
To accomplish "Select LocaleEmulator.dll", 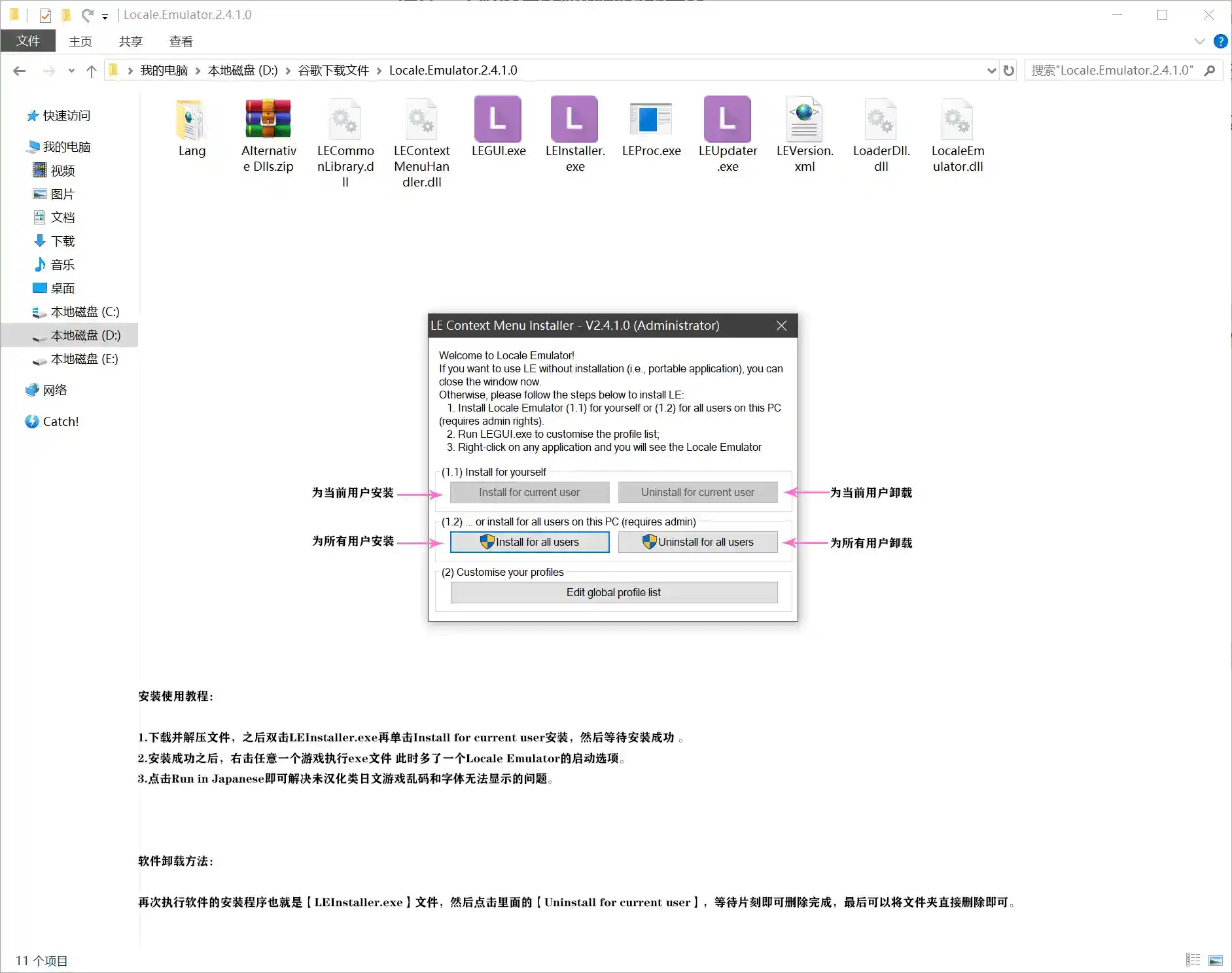I will pyautogui.click(x=957, y=120).
